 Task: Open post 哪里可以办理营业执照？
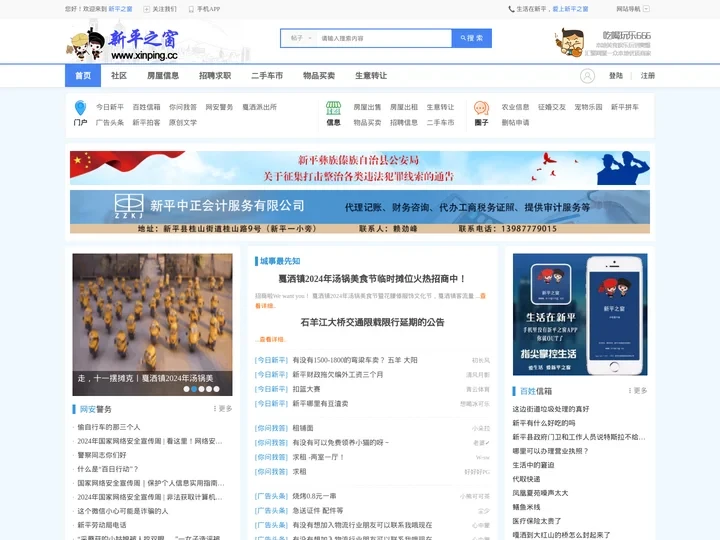[550, 451]
